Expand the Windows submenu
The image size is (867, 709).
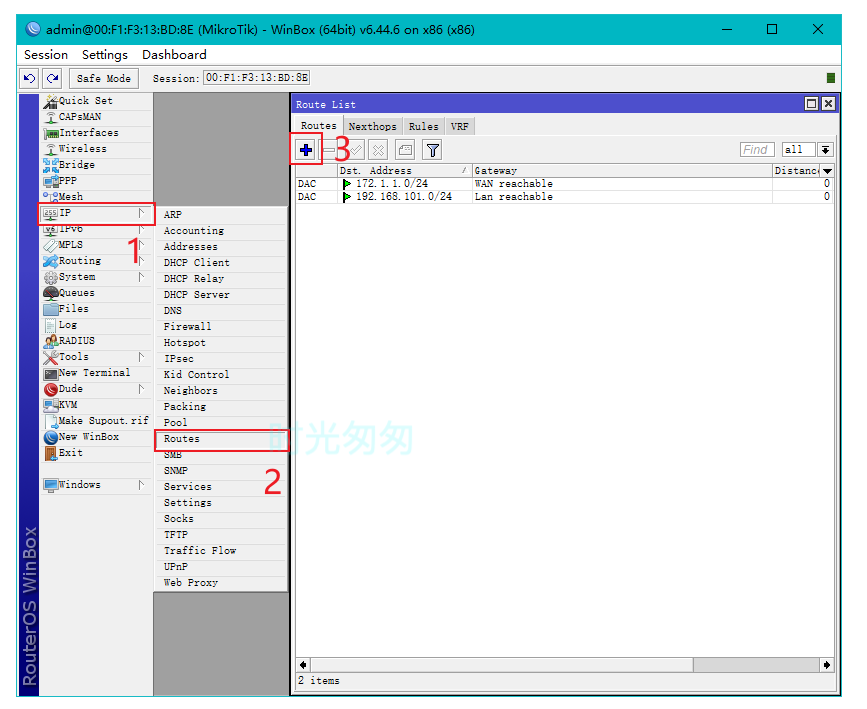(x=96, y=485)
